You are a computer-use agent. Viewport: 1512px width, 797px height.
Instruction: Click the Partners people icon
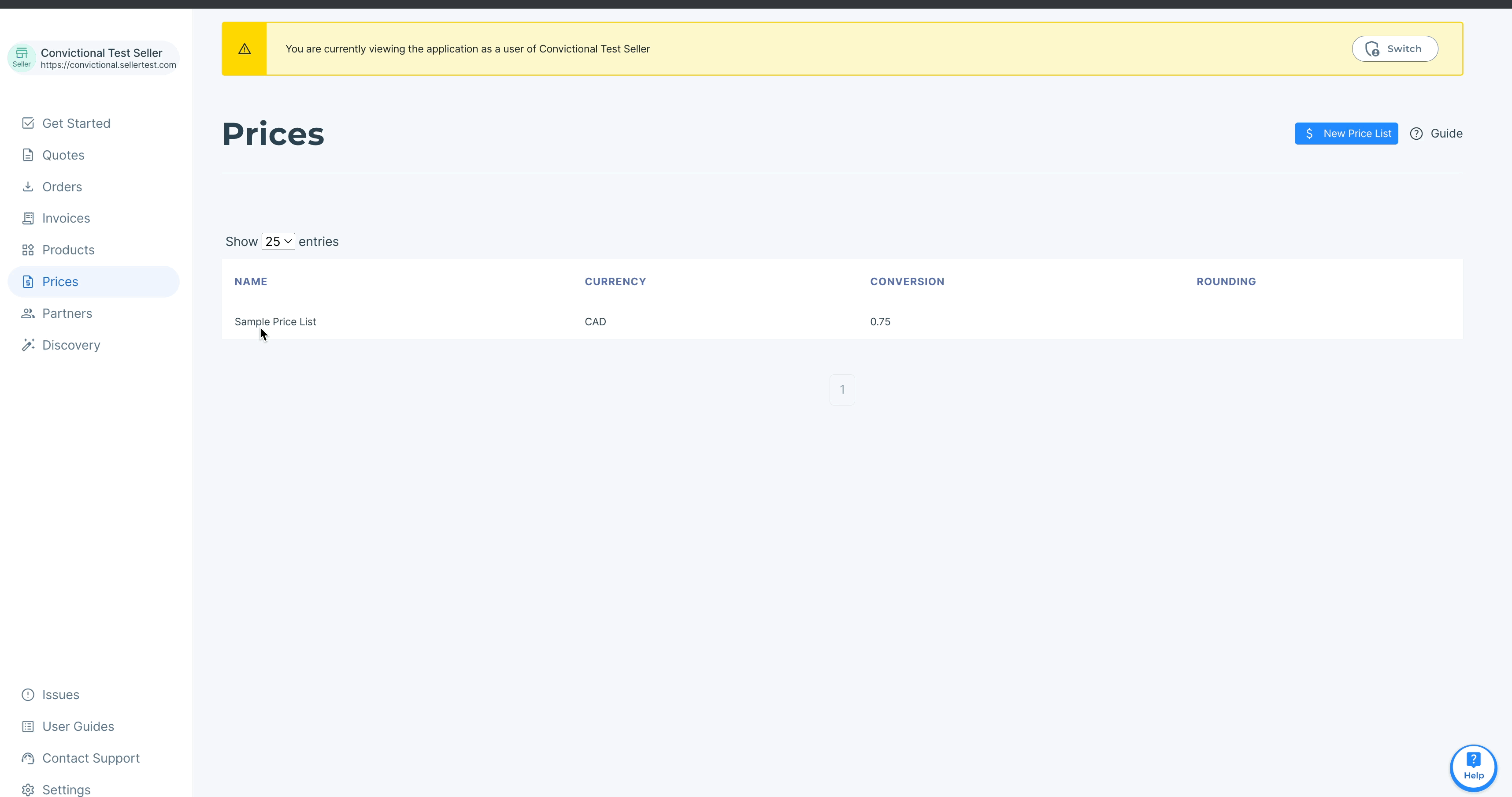pyautogui.click(x=28, y=313)
